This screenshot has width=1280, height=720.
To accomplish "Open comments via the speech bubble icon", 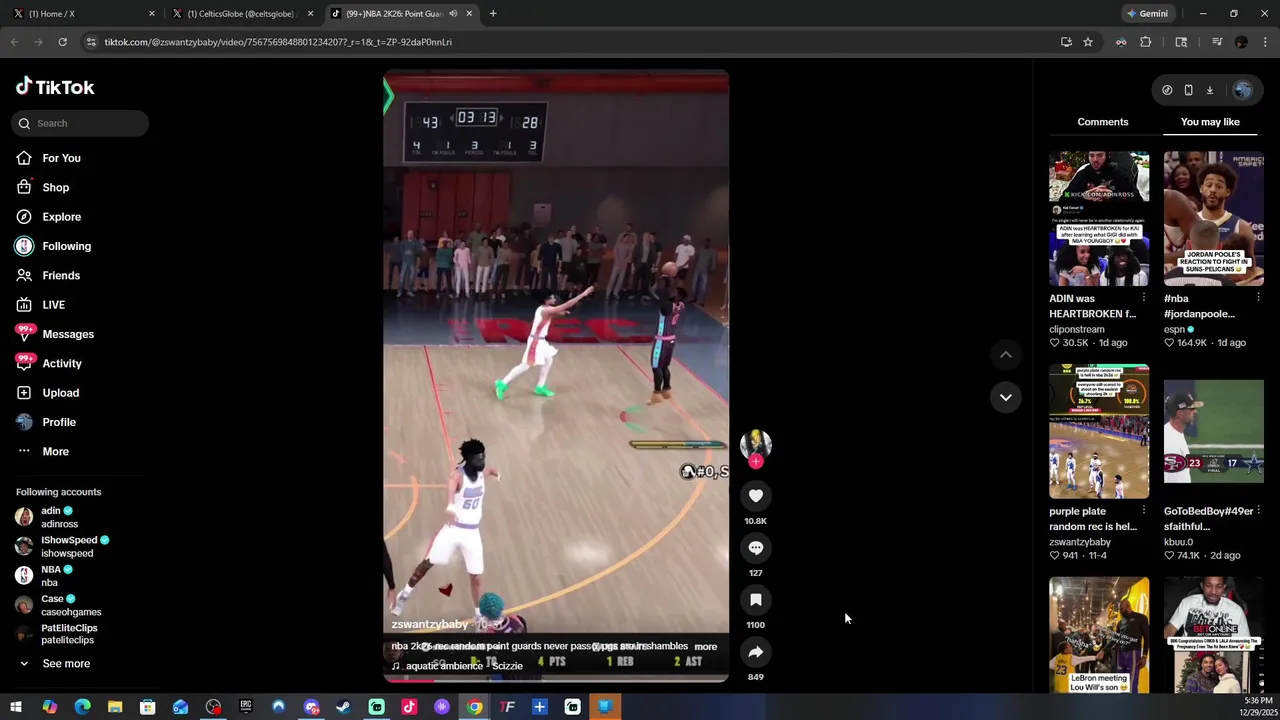I will [x=756, y=548].
